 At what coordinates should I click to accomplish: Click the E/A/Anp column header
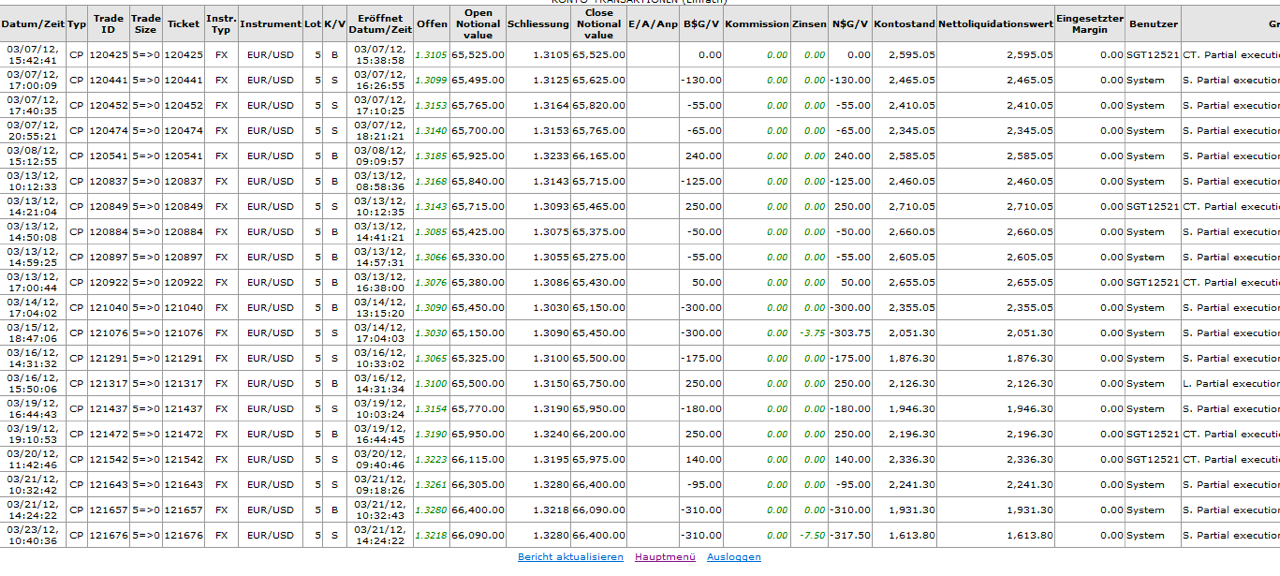(x=653, y=24)
